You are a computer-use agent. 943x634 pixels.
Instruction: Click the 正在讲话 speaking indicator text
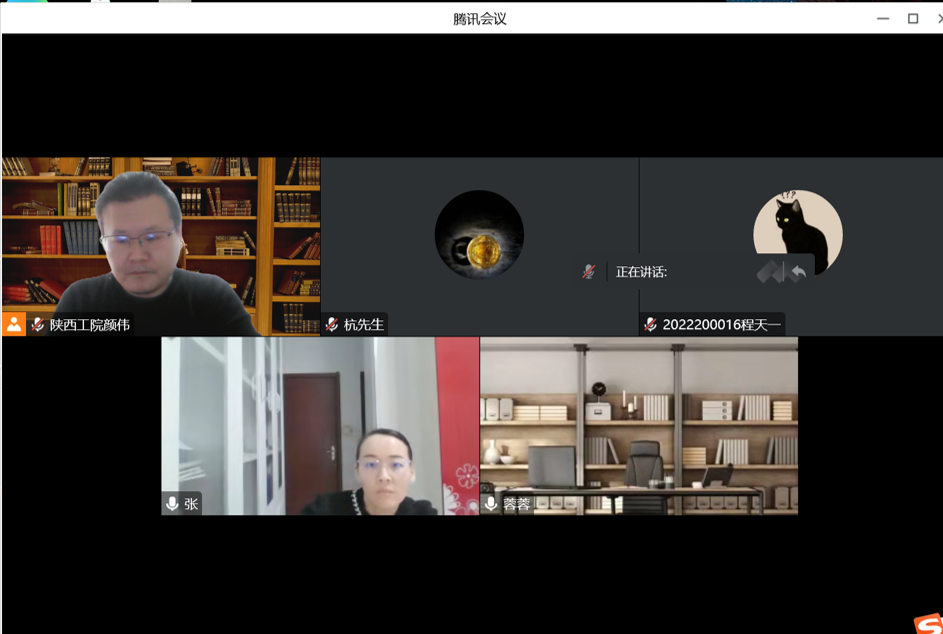641,272
